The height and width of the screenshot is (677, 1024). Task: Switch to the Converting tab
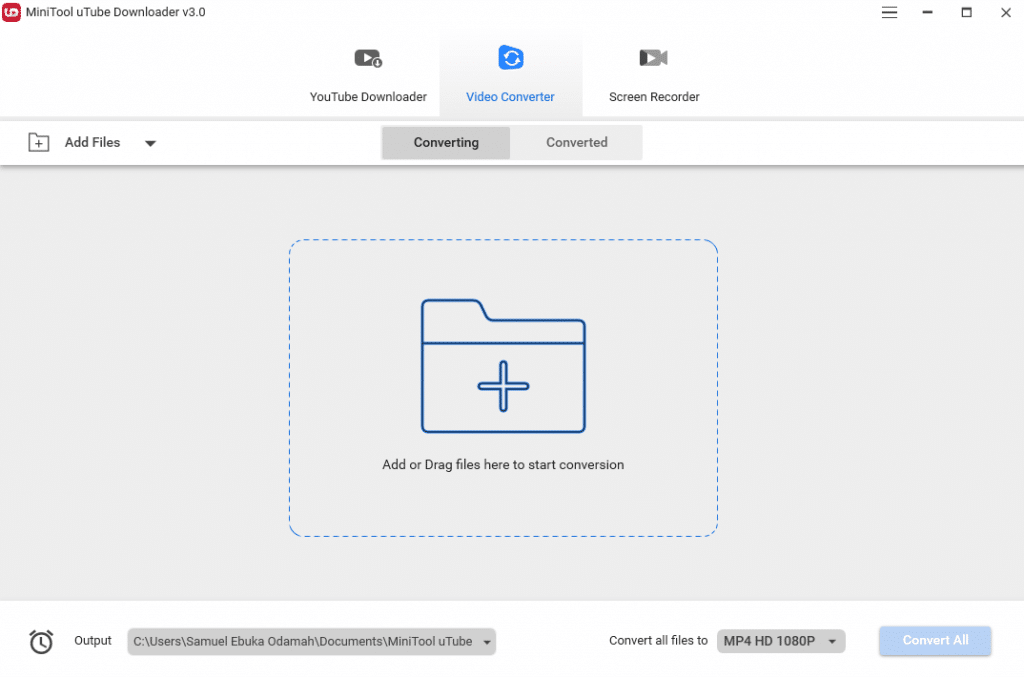pos(445,142)
